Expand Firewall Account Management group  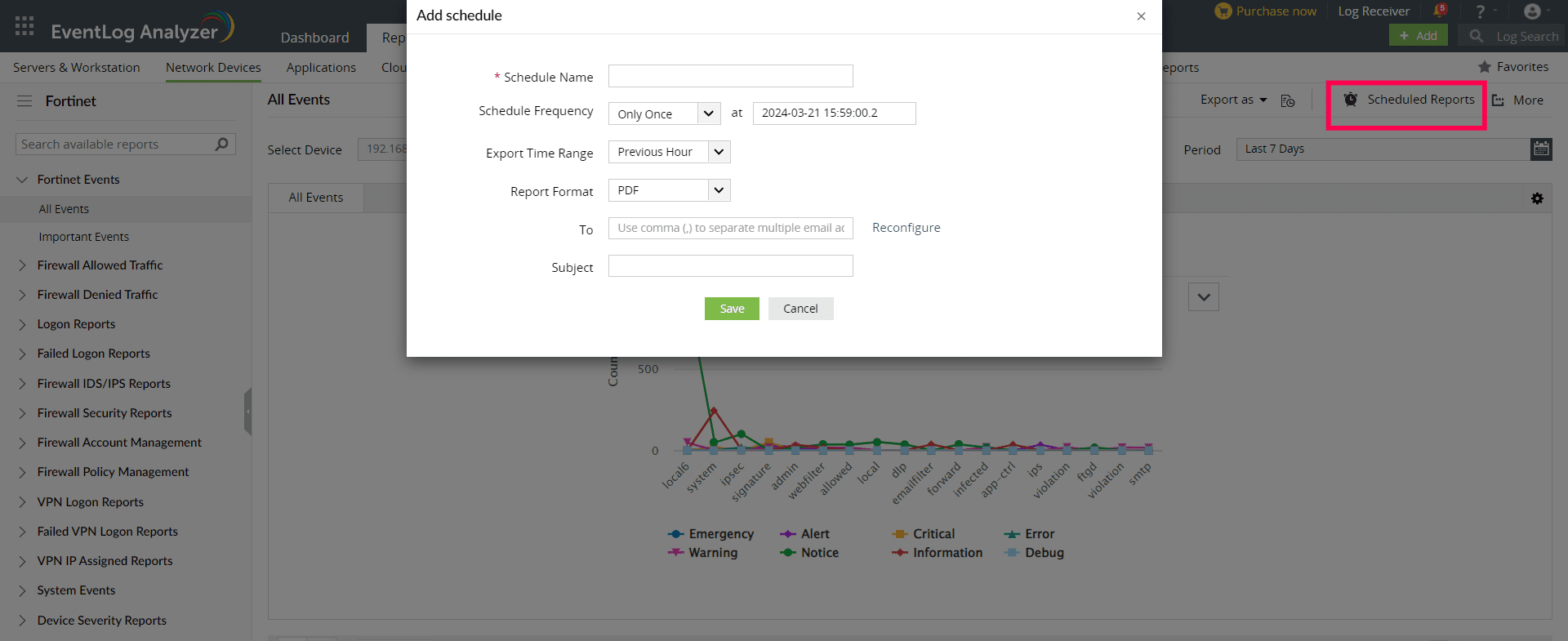pyautogui.click(x=22, y=443)
